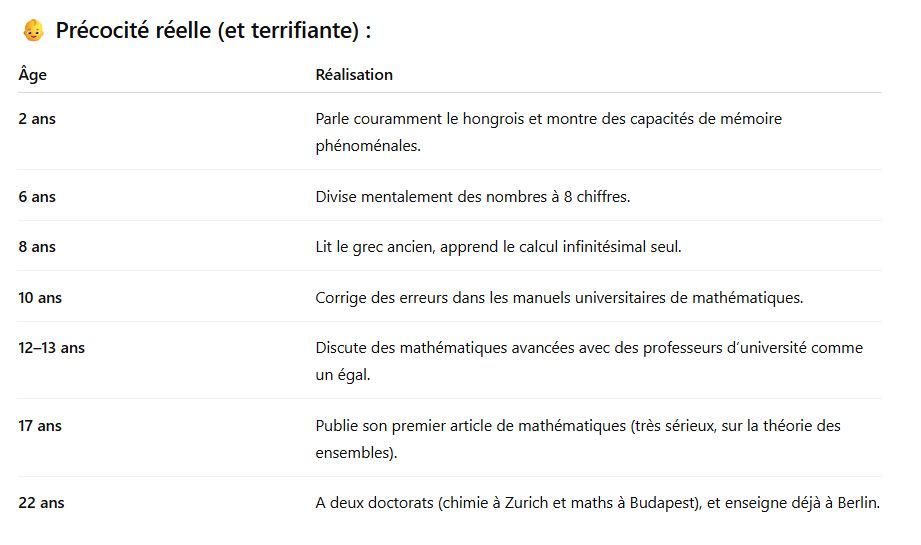The height and width of the screenshot is (545, 921).
Task: Click text about first mathematics article published
Action: point(578,439)
